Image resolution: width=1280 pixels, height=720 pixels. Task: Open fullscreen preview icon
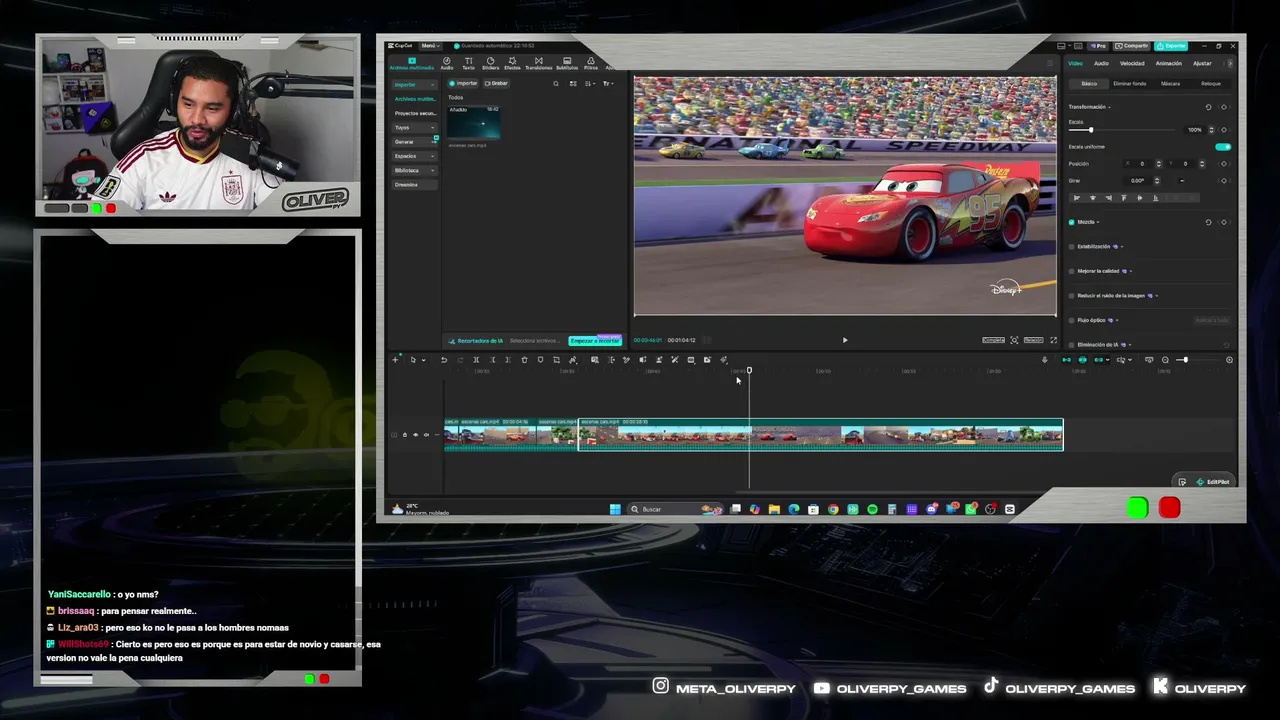[1053, 340]
